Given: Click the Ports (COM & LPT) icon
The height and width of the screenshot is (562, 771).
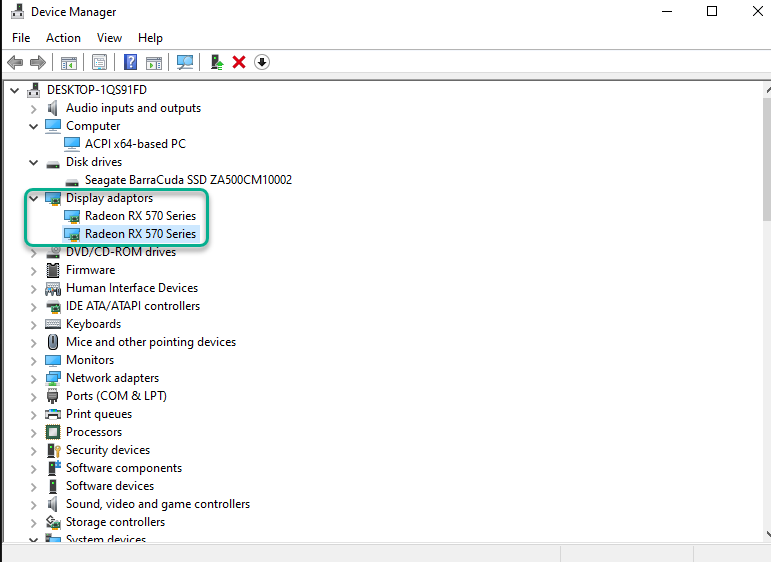Looking at the screenshot, I should pos(53,396).
